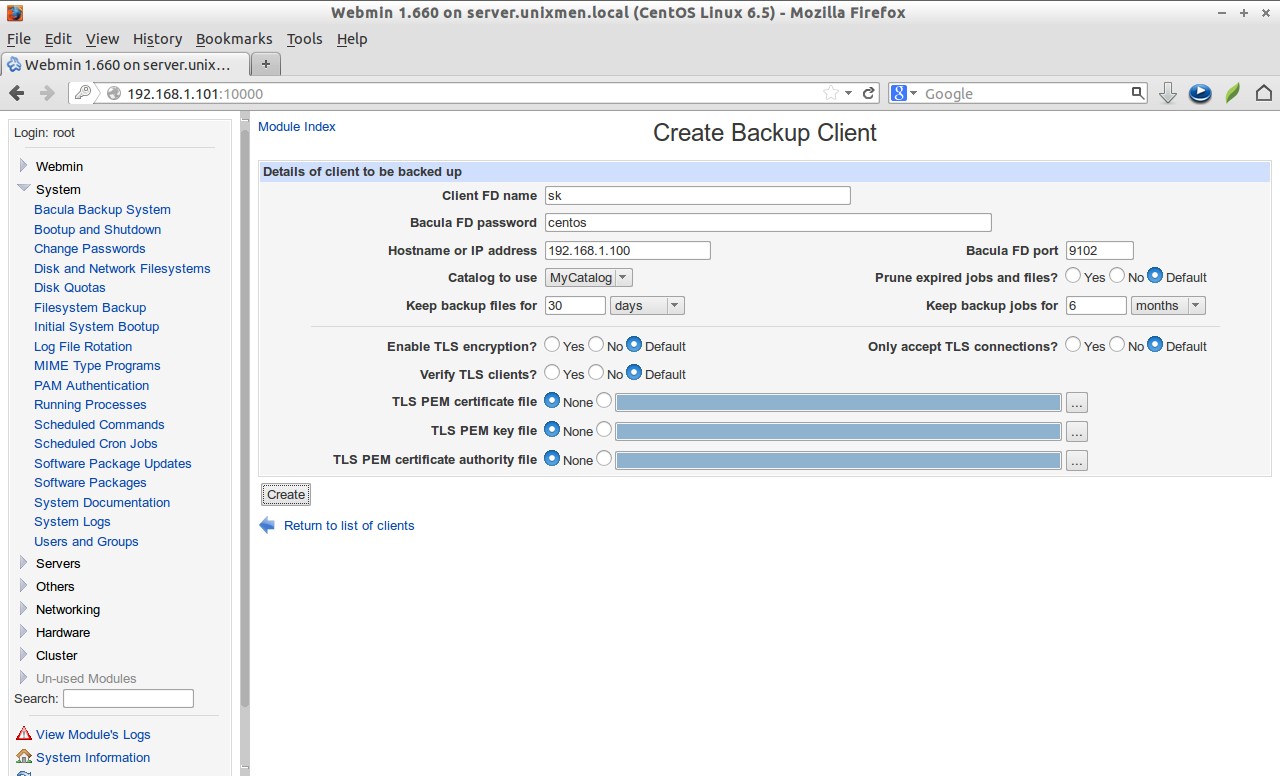Expand the Networking category
Image resolution: width=1280 pixels, height=776 pixels.
23,609
